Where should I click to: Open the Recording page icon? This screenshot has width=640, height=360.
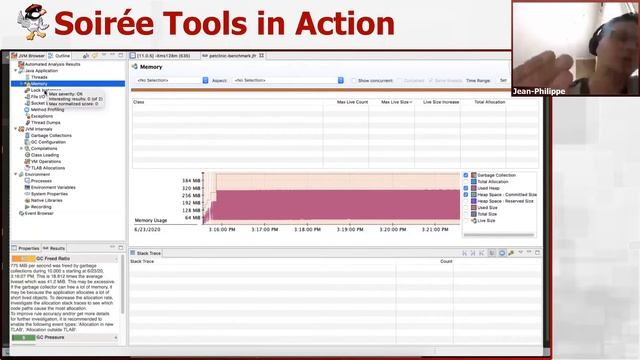(27, 207)
